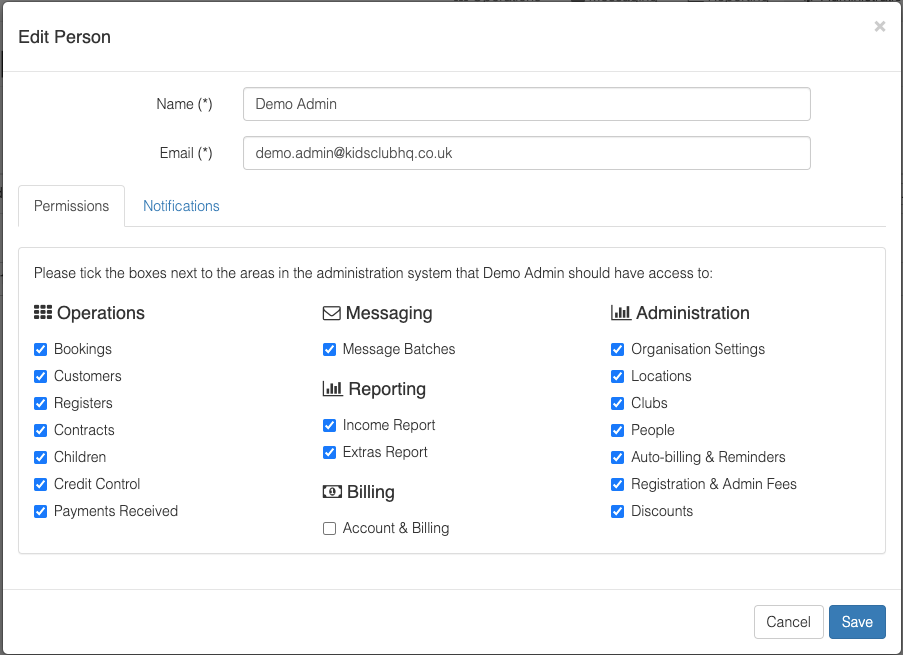Close the Edit Person dialog
This screenshot has width=903, height=655.
point(879,26)
